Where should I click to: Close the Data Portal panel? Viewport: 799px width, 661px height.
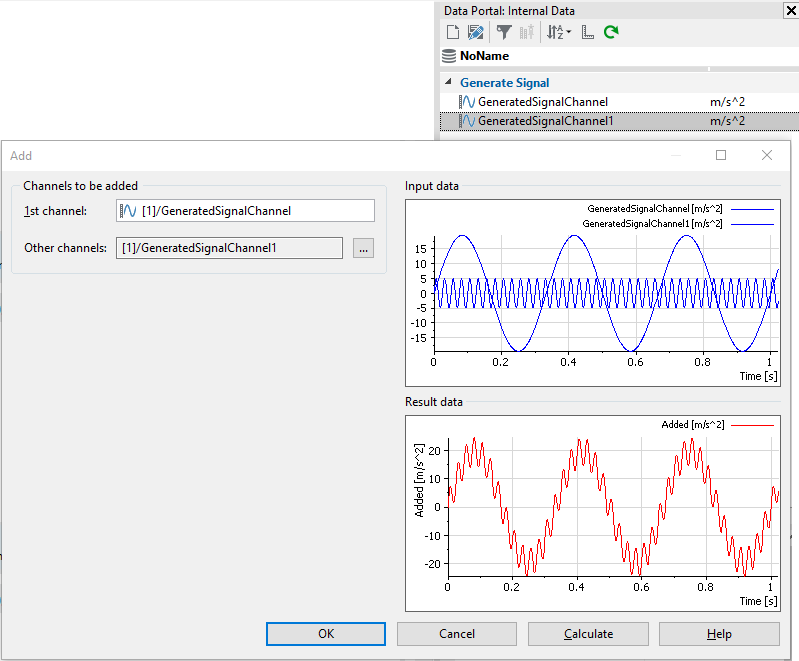tap(789, 10)
